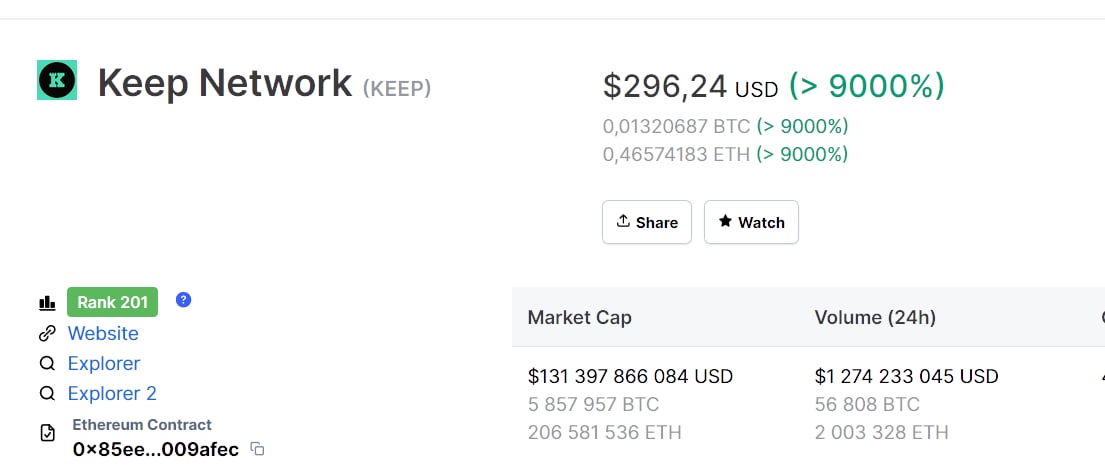1105x468 pixels.
Task: Click the Keep Network logo icon
Action: pyautogui.click(x=57, y=80)
